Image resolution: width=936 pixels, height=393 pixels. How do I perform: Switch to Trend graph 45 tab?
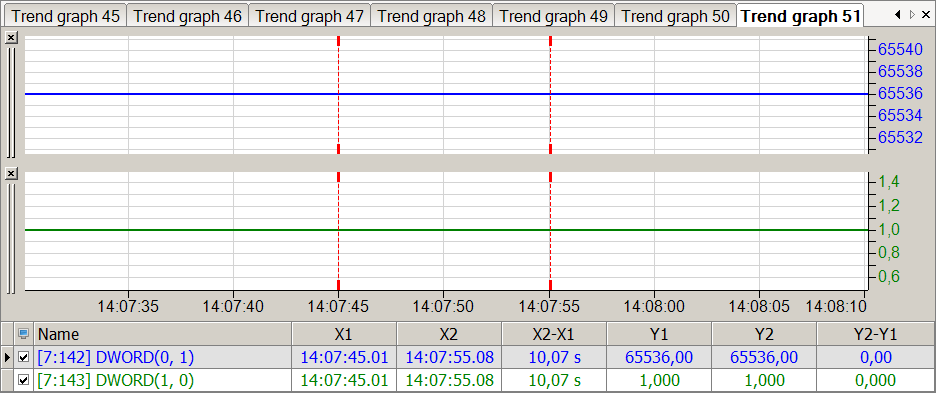click(66, 16)
